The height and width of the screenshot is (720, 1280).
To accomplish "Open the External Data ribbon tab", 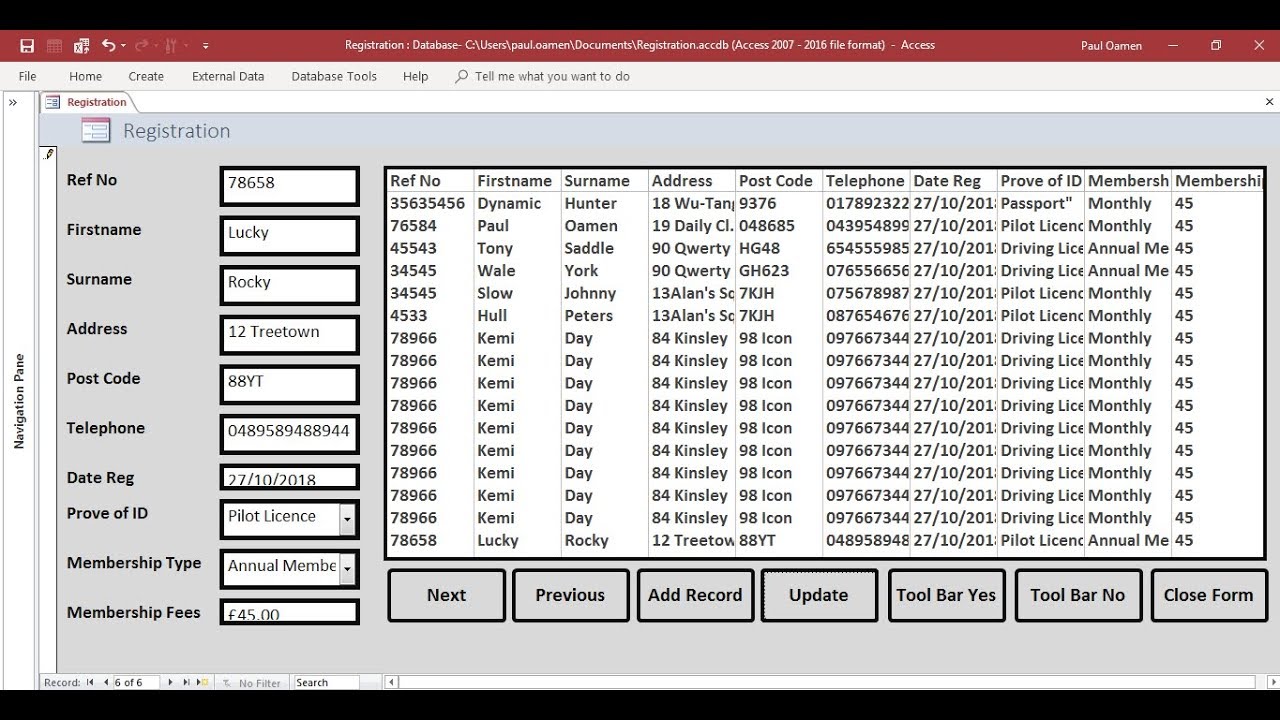I will click(x=228, y=76).
